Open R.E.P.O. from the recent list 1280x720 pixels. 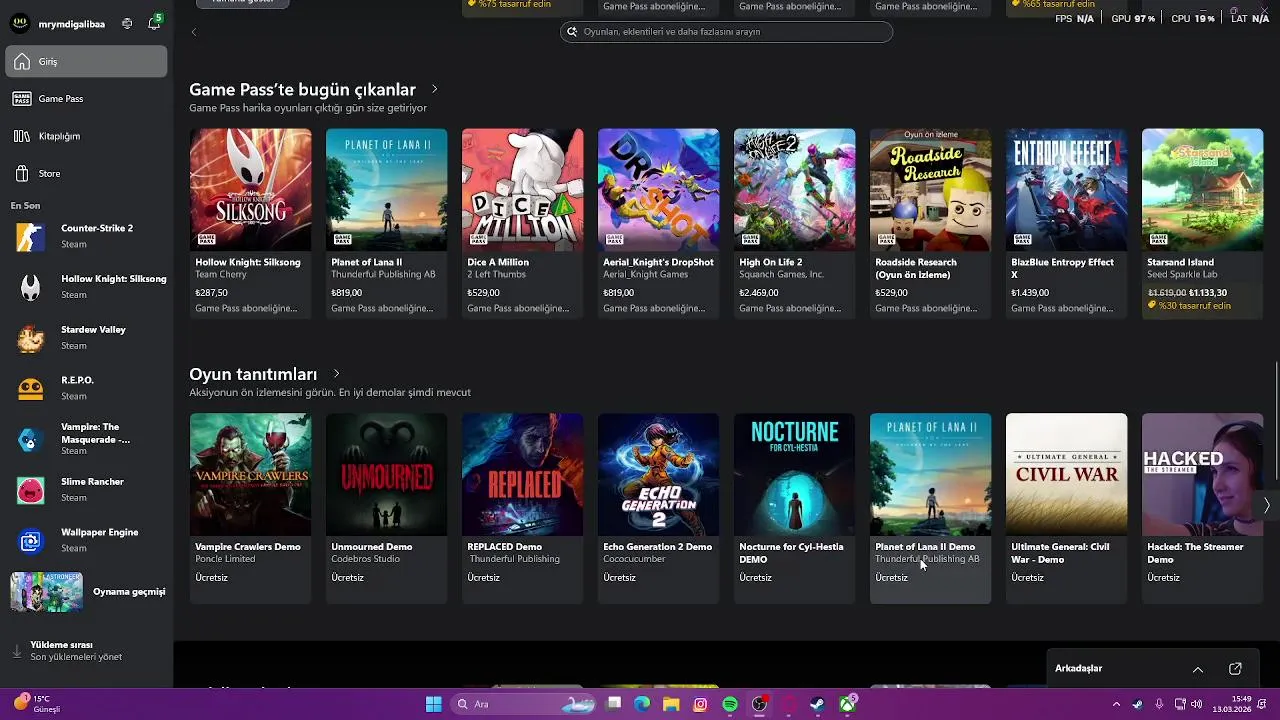87,388
